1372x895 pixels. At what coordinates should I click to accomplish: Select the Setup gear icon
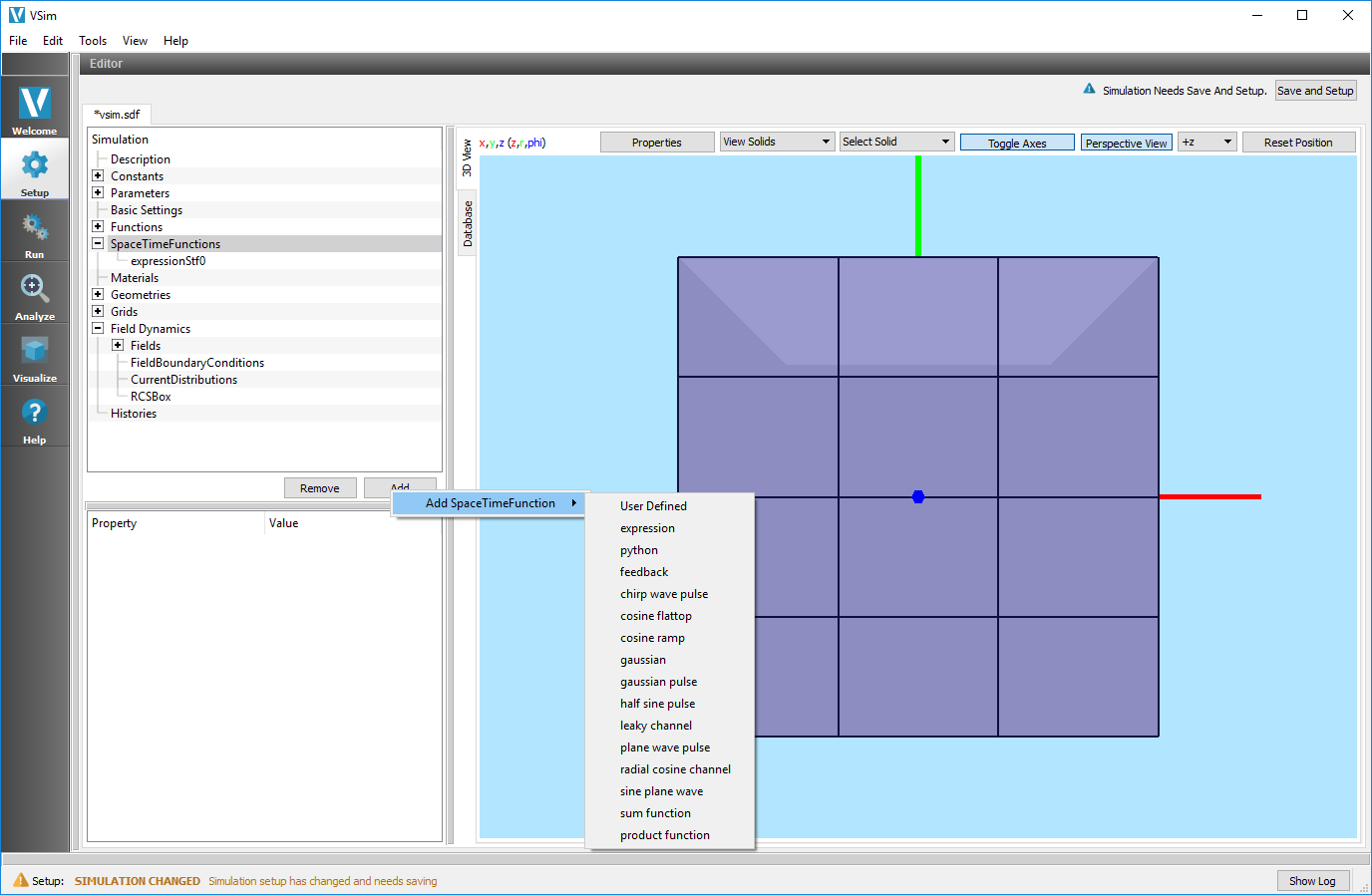coord(35,164)
